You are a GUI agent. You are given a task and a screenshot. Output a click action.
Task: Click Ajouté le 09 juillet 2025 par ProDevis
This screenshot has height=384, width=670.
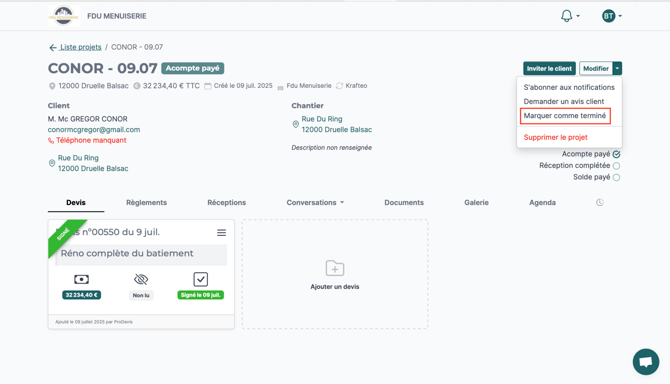[94, 322]
